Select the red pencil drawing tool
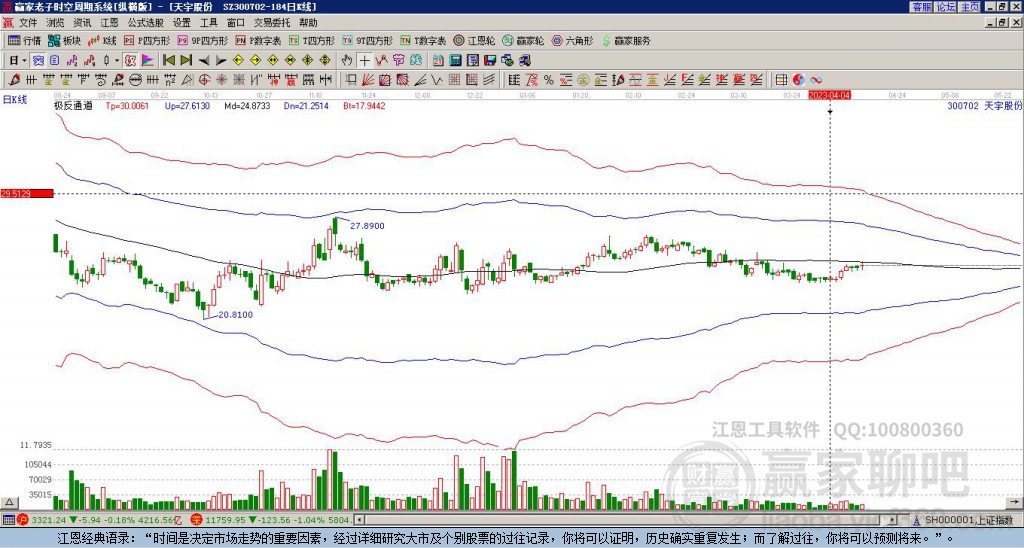The image size is (1024, 548). (x=14, y=80)
